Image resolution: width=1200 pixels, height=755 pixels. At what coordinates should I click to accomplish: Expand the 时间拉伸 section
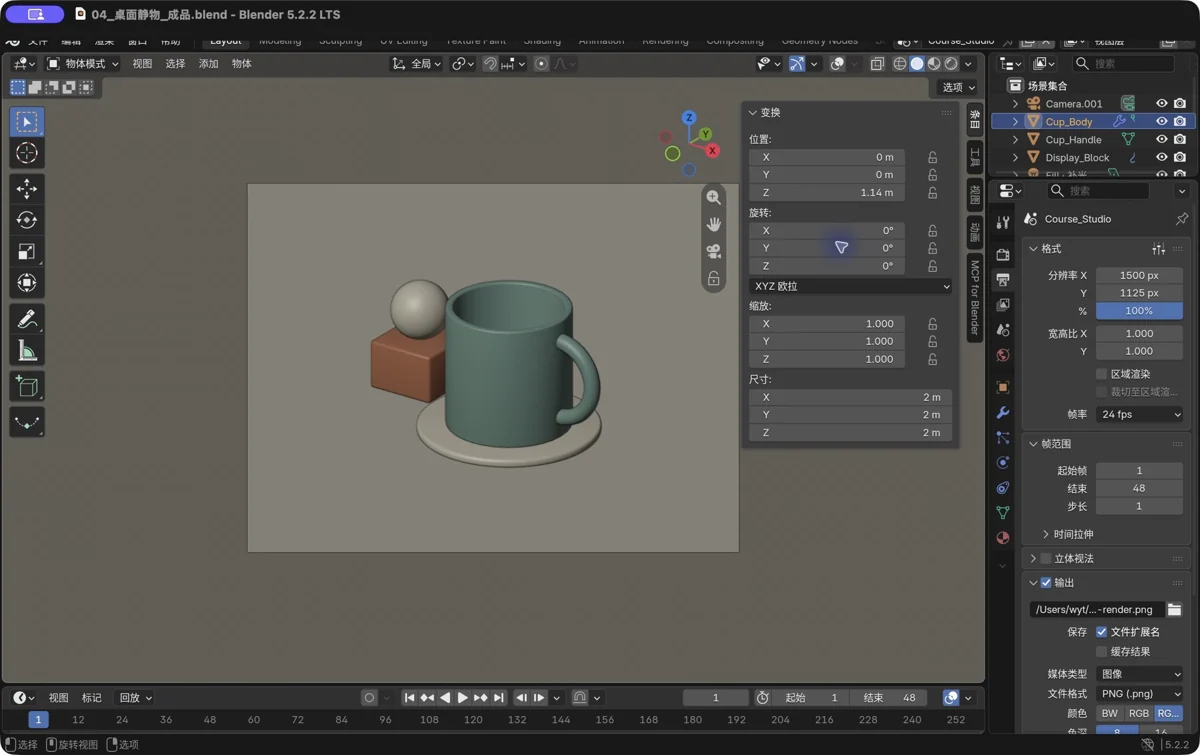click(1067, 534)
